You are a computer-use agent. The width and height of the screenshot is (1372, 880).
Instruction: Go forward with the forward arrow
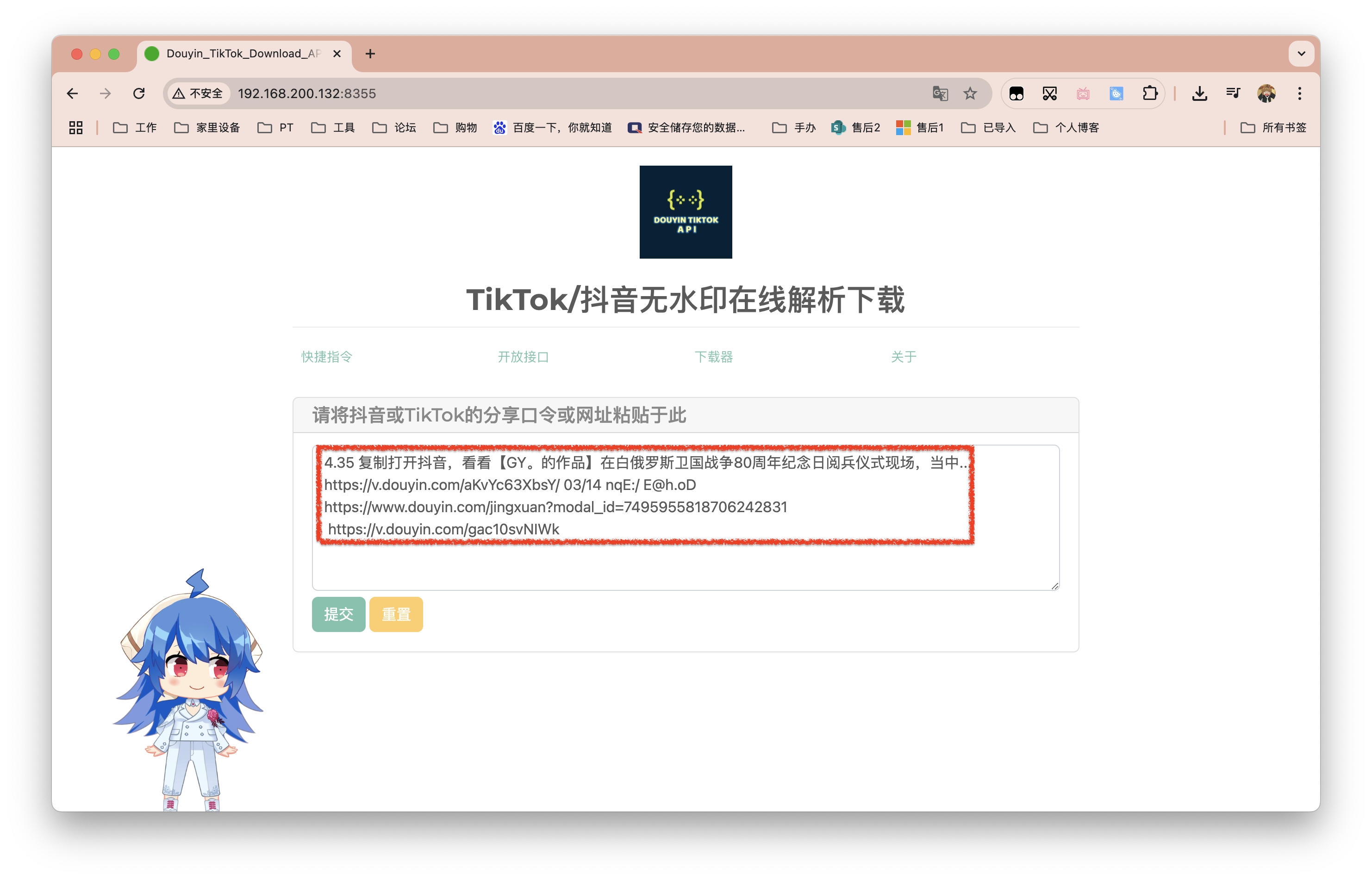pyautogui.click(x=105, y=93)
